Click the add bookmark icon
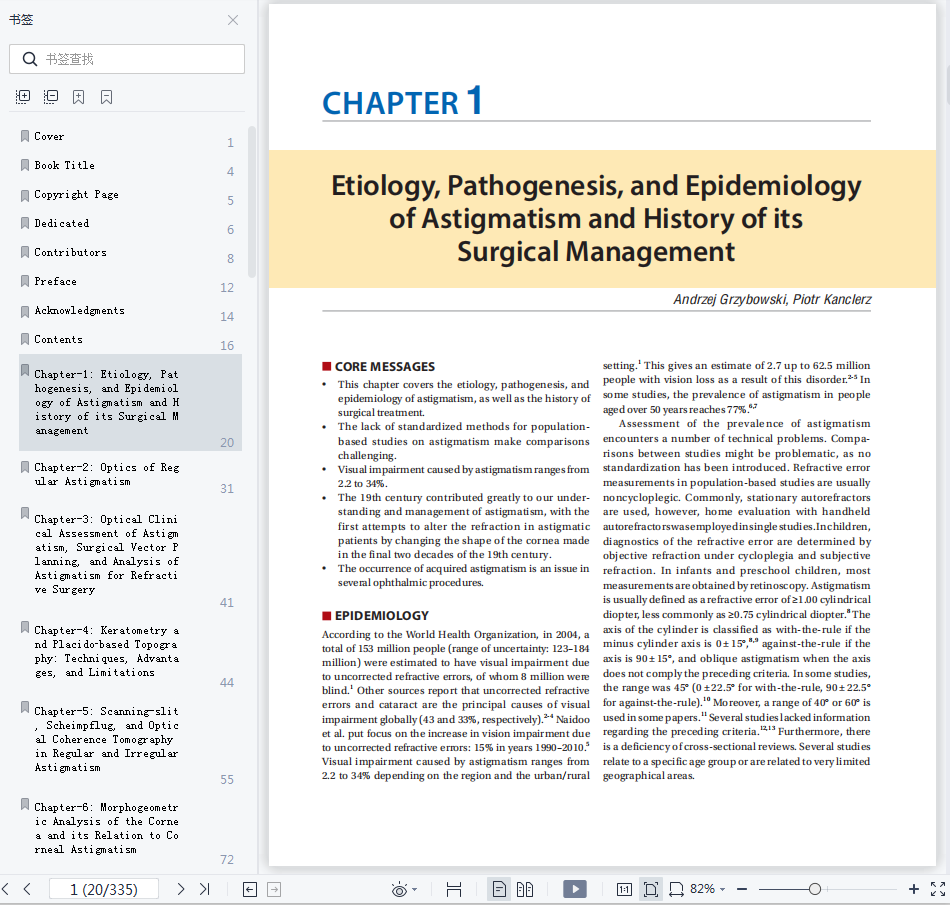Image resolution: width=950 pixels, height=905 pixels. pyautogui.click(x=79, y=97)
